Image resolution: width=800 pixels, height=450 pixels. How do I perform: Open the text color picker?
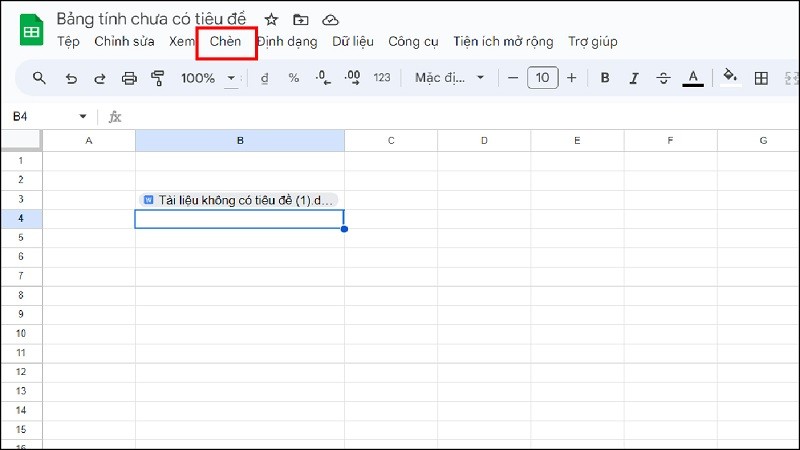[693, 78]
